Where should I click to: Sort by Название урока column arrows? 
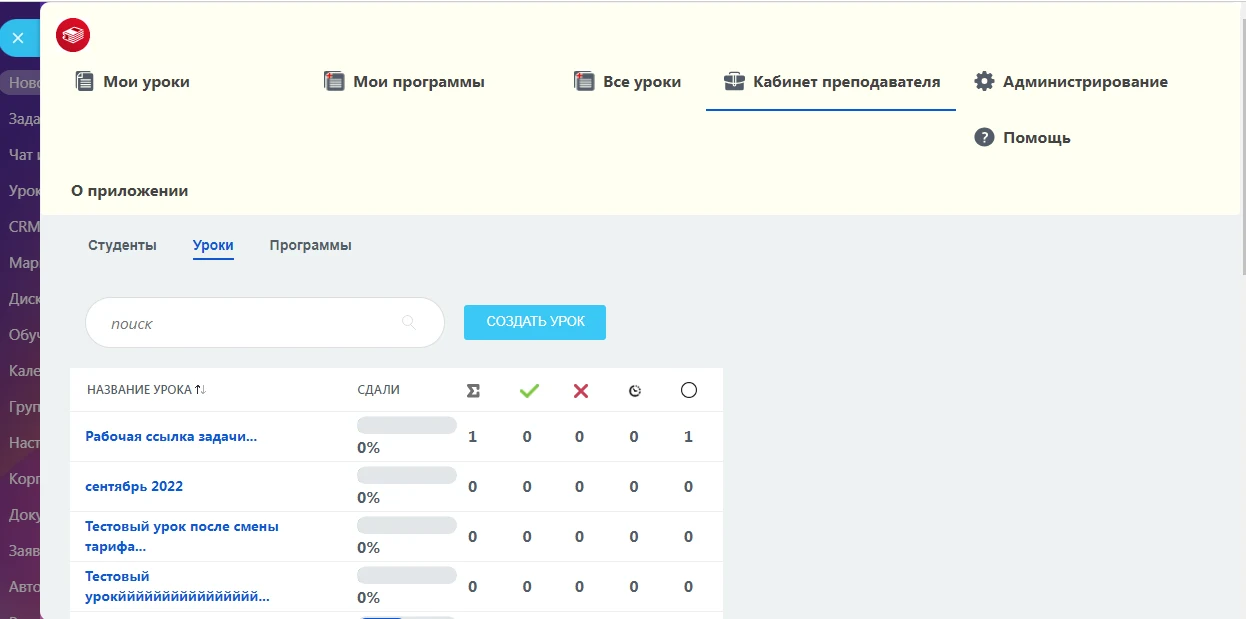200,390
